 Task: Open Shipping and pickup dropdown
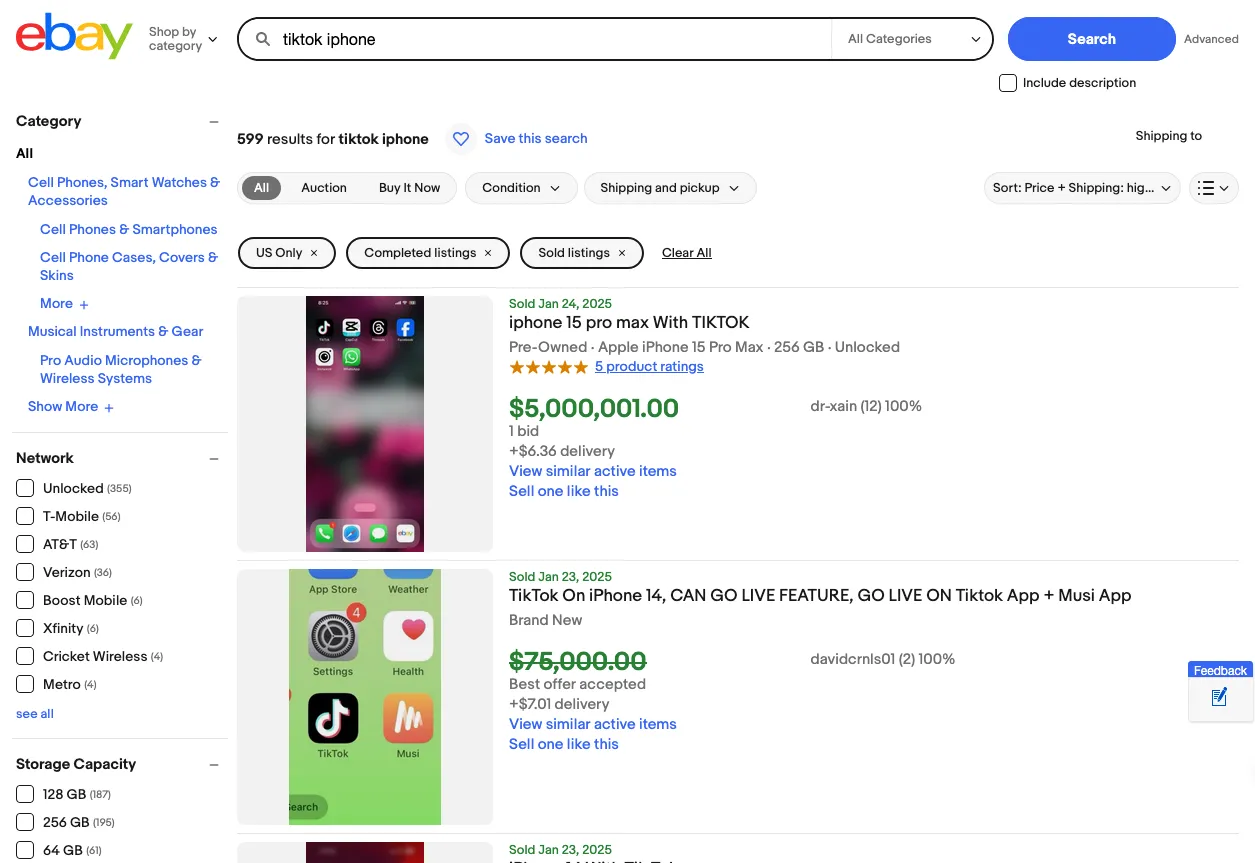[670, 188]
